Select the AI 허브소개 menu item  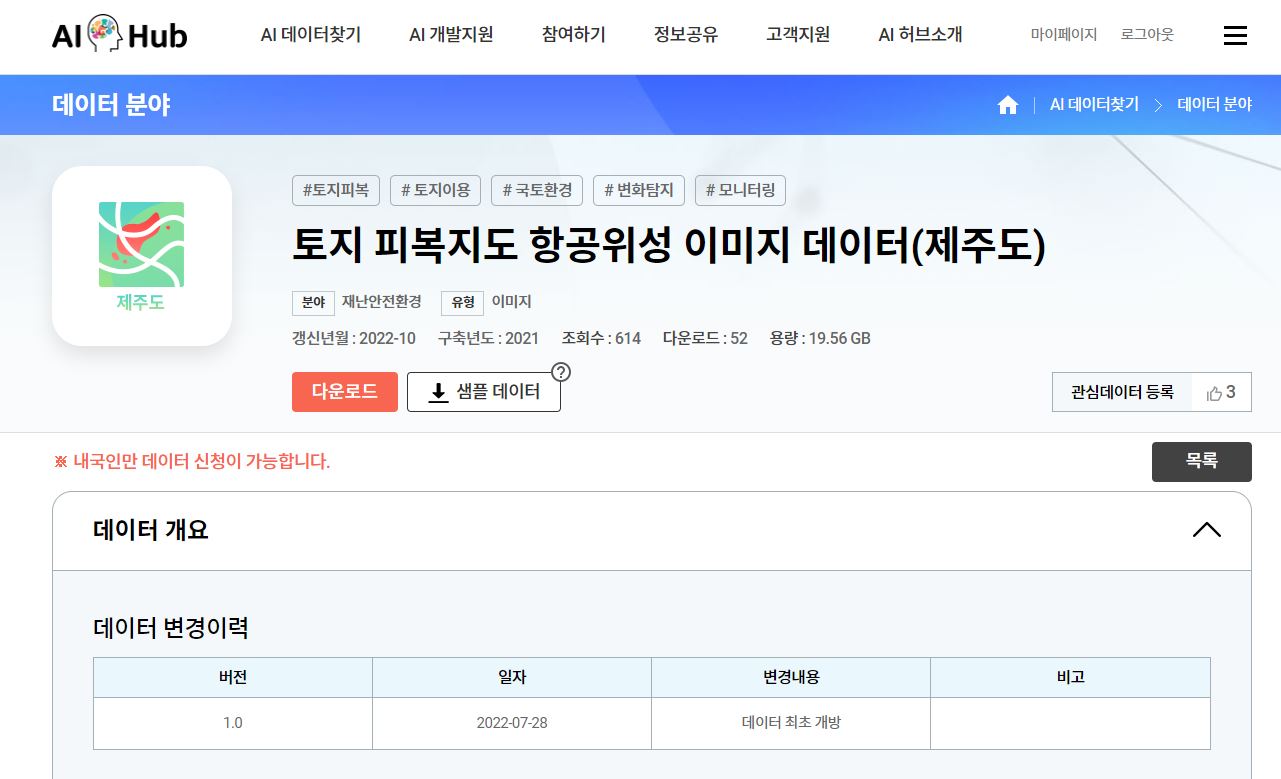point(919,35)
